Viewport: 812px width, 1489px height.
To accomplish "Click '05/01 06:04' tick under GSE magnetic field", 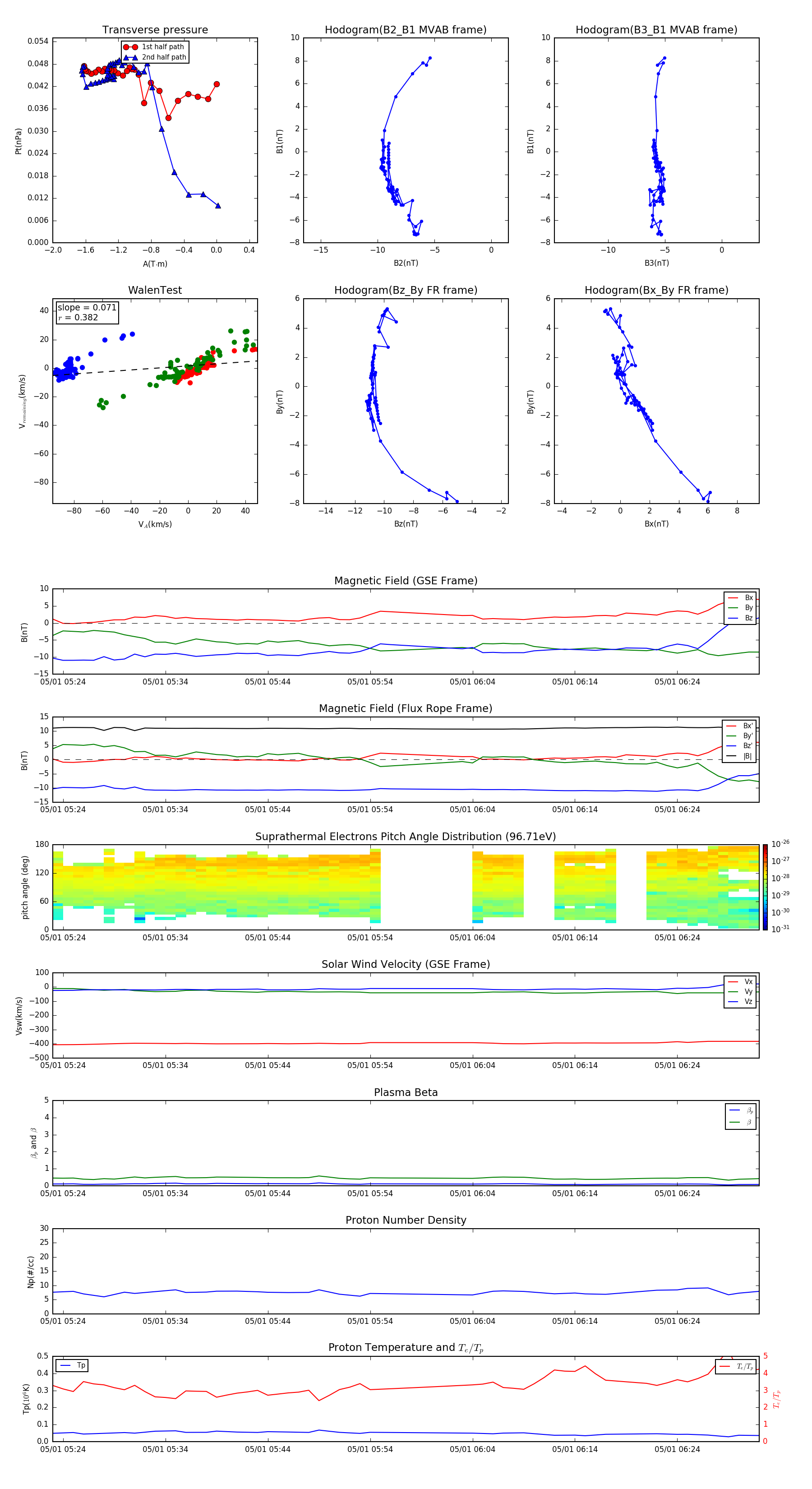I will [x=472, y=682].
